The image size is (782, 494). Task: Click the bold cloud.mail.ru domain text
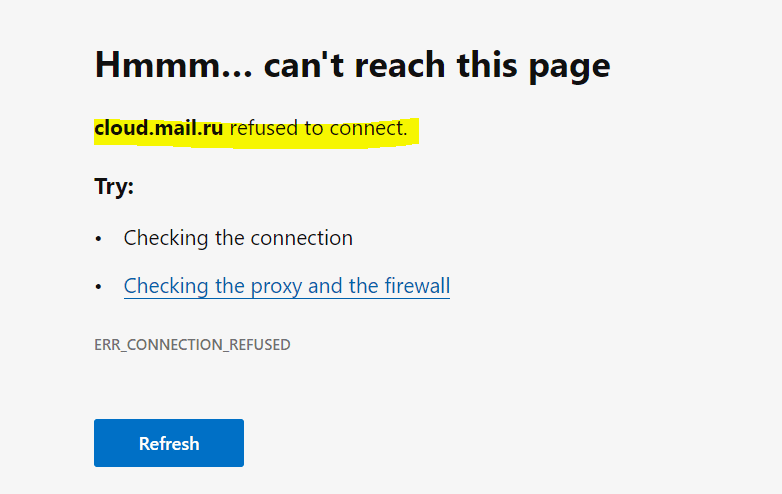tap(158, 128)
